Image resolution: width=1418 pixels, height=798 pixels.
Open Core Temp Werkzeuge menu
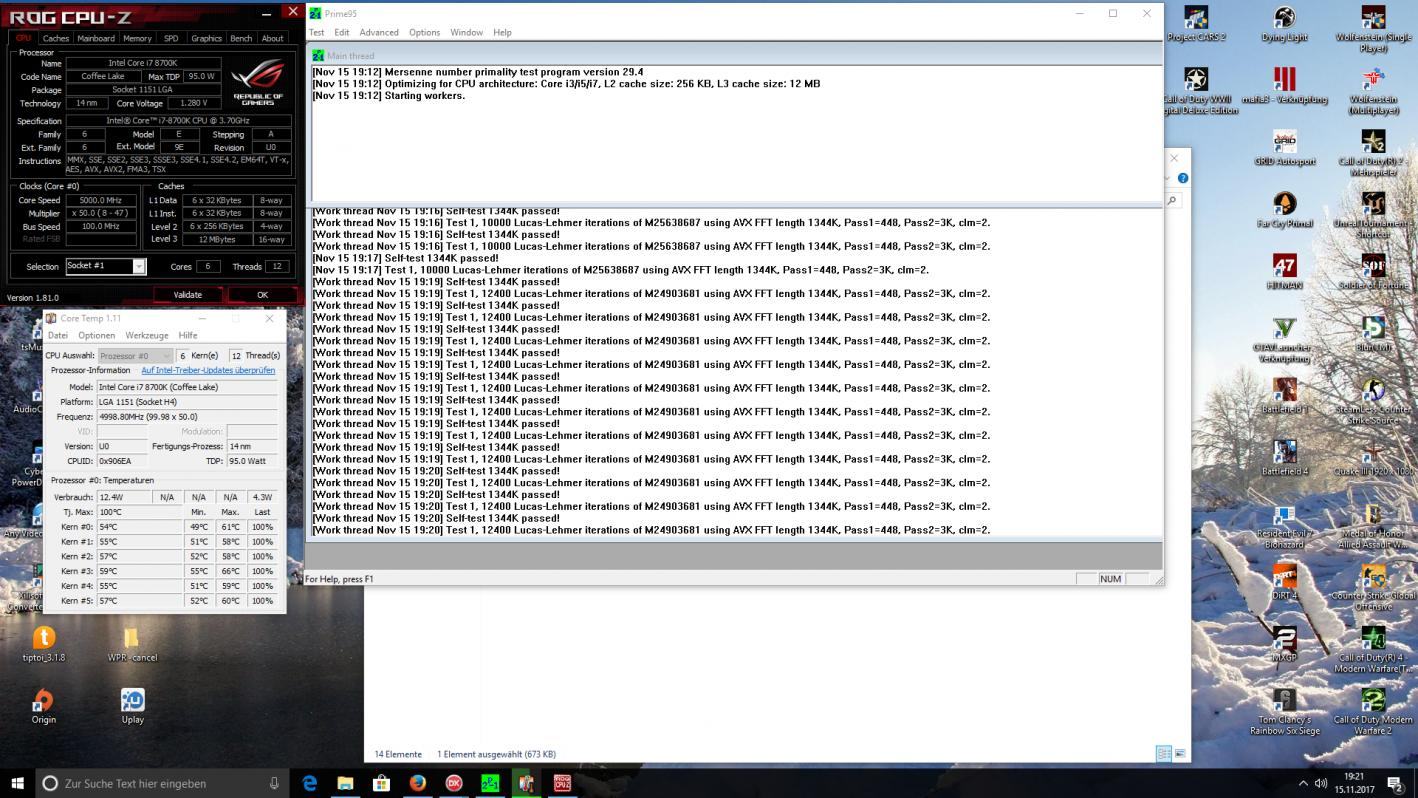click(147, 335)
